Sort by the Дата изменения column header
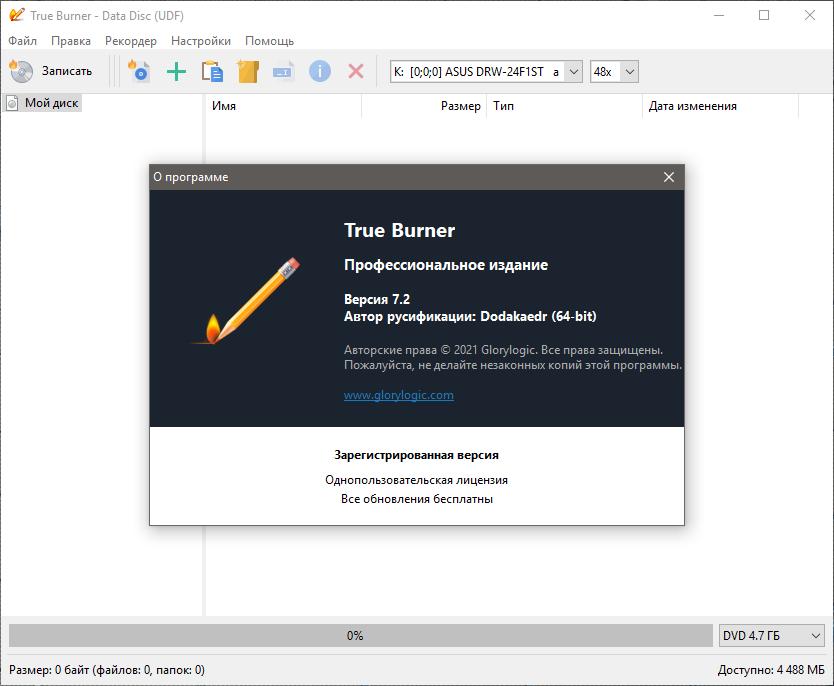This screenshot has height=686, width=834. pyautogui.click(x=692, y=106)
